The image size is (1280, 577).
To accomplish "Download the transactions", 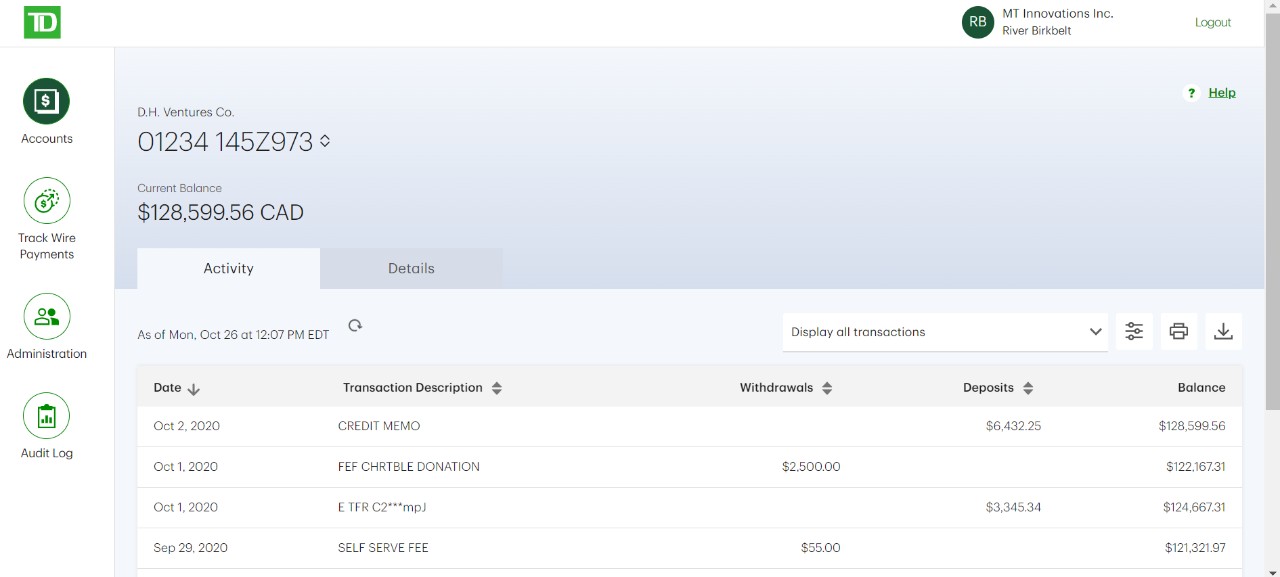I will pos(1223,332).
